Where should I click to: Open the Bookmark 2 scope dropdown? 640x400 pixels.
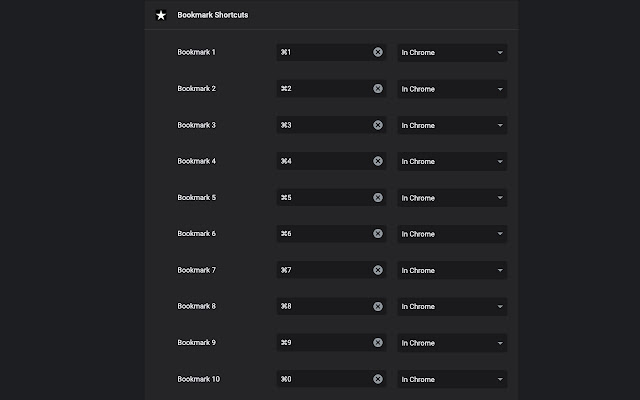[x=452, y=89]
